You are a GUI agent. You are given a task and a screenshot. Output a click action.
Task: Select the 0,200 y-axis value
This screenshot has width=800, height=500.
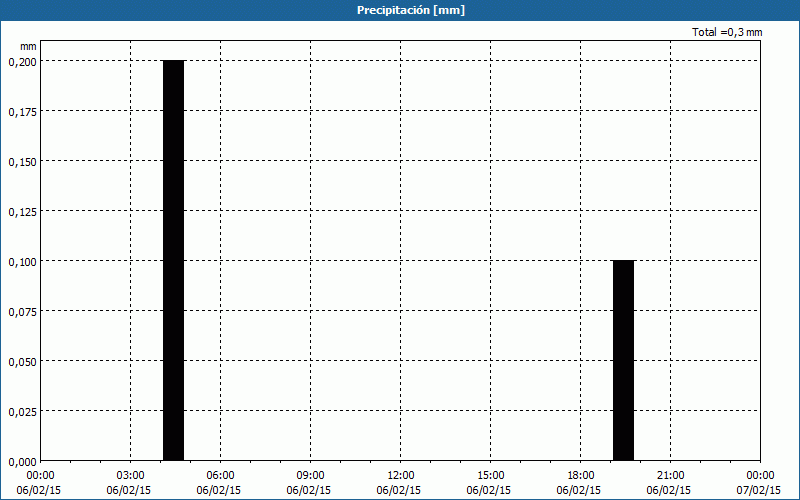(x=22, y=62)
